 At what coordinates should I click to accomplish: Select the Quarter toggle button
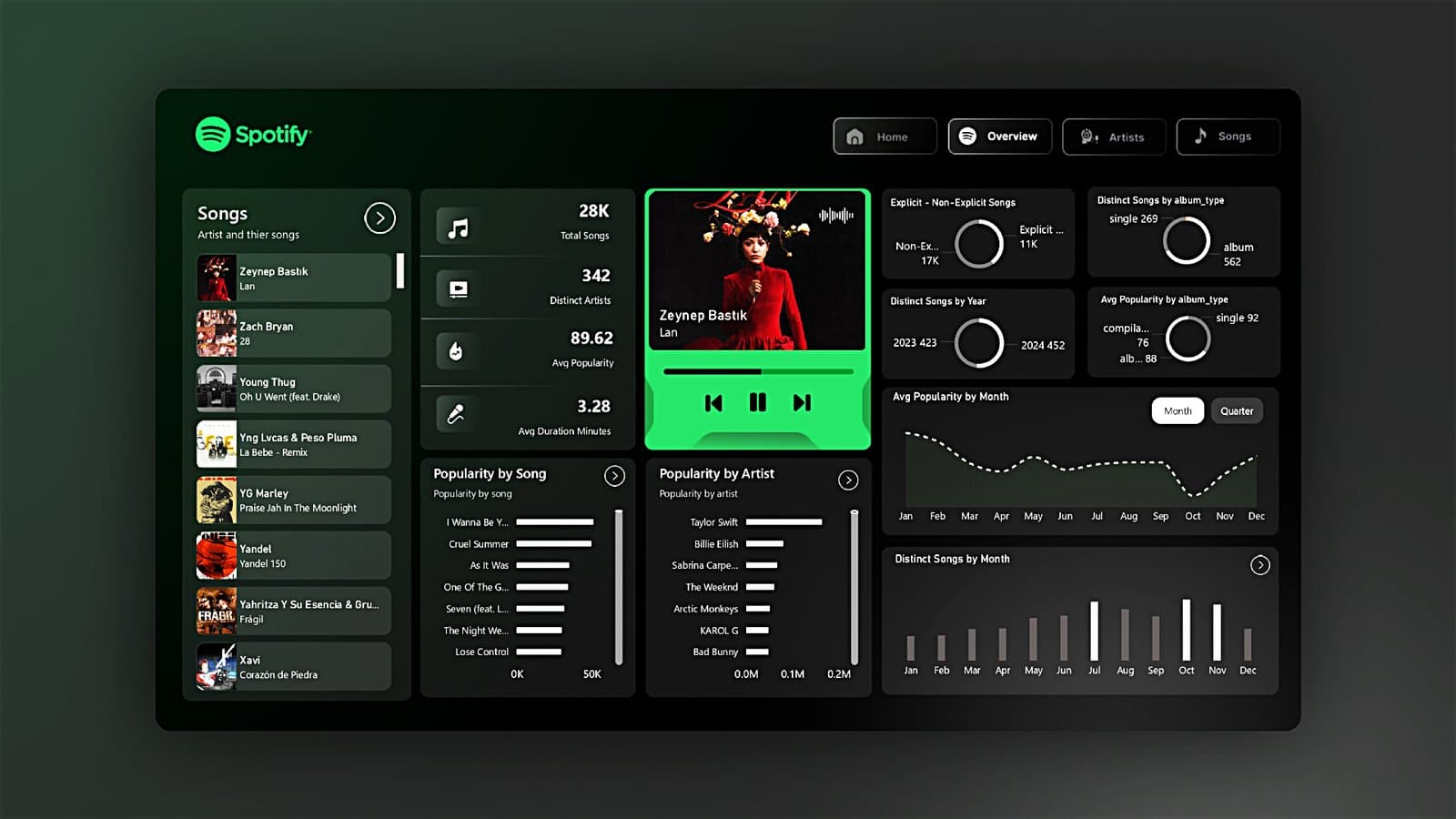1237,411
